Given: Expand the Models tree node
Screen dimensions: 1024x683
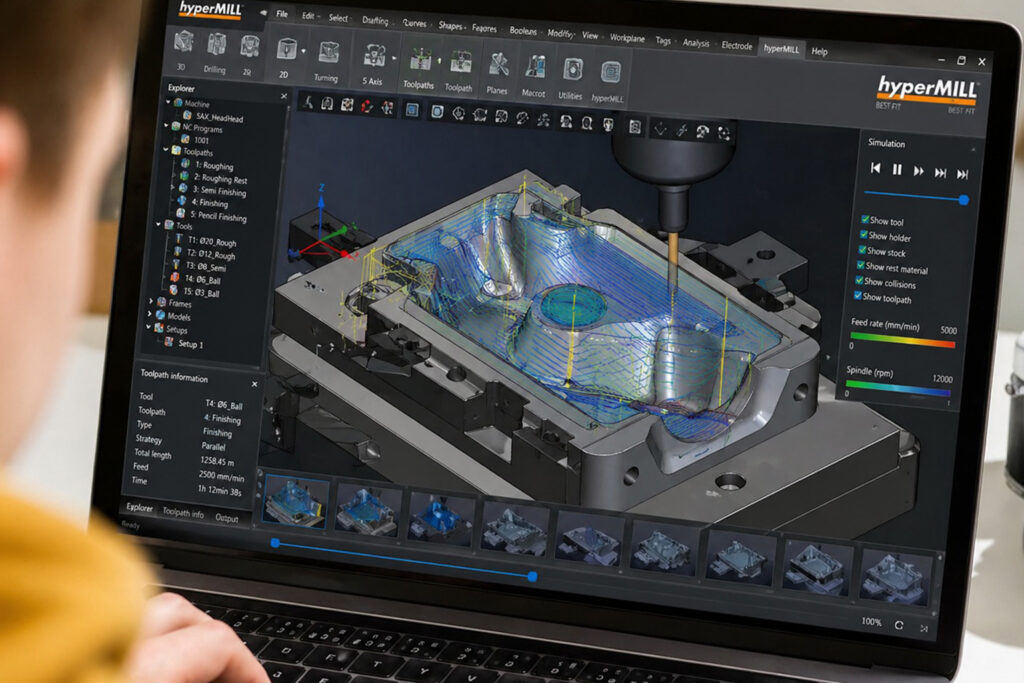Looking at the screenshot, I should [150, 315].
